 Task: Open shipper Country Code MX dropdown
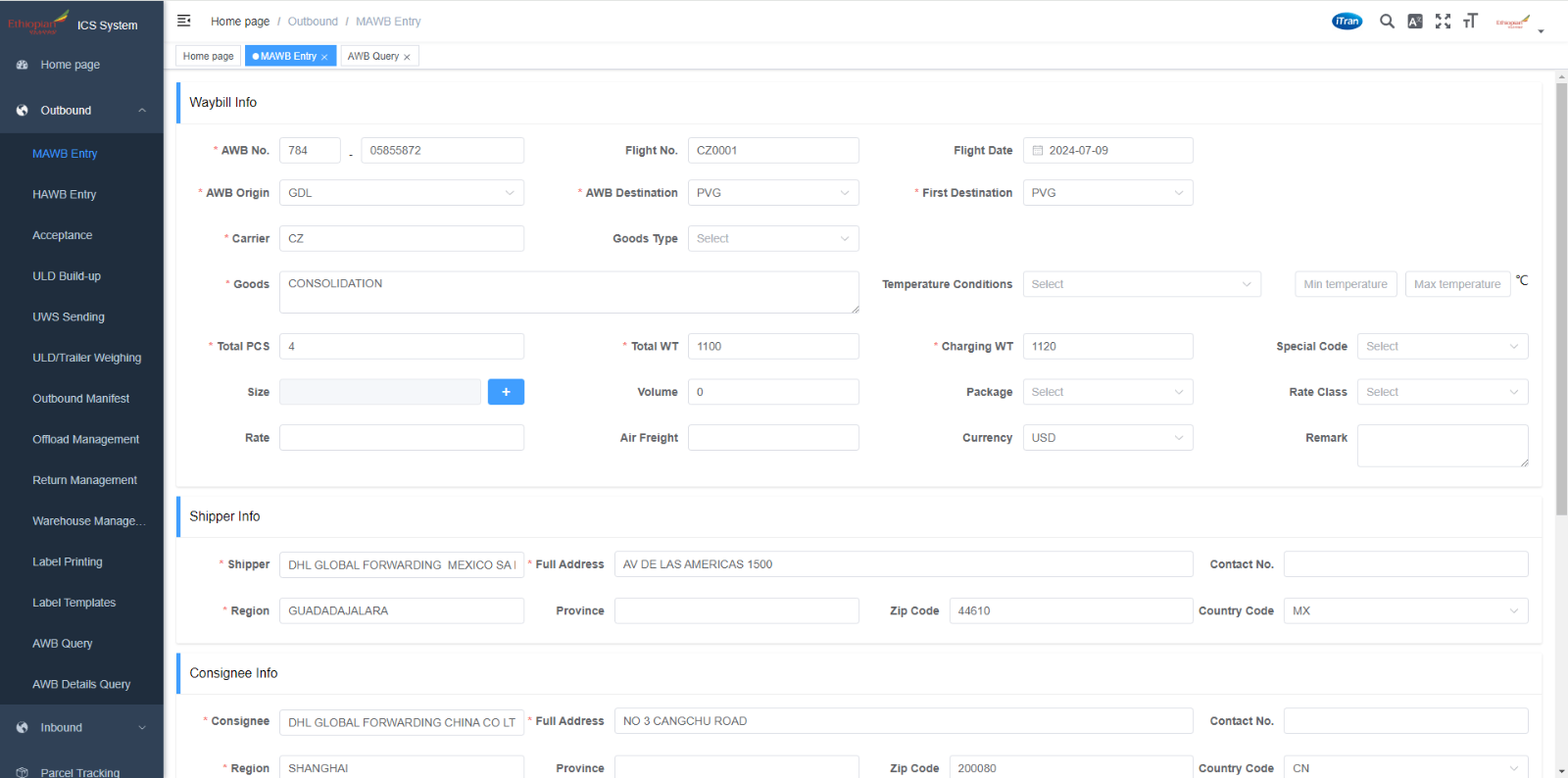pos(1406,610)
